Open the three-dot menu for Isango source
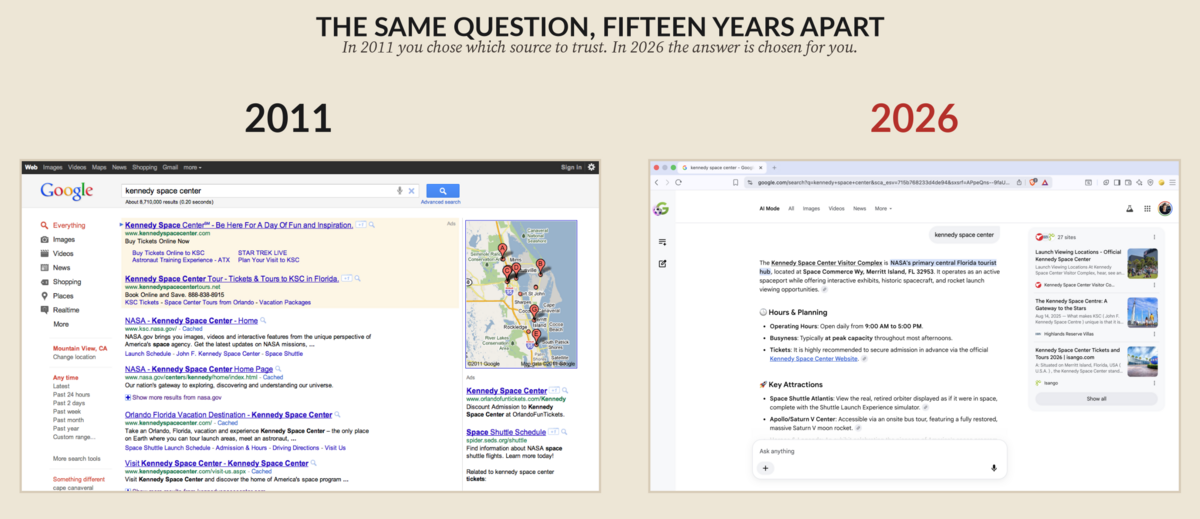The width and height of the screenshot is (1200, 519). pyautogui.click(x=1155, y=382)
